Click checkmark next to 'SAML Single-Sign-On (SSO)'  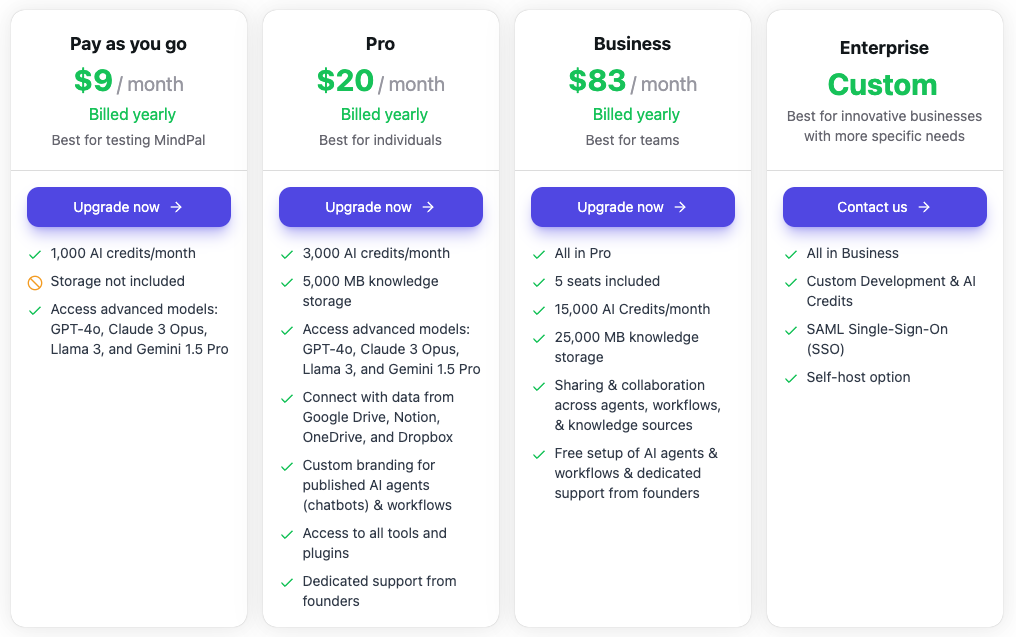(x=791, y=330)
